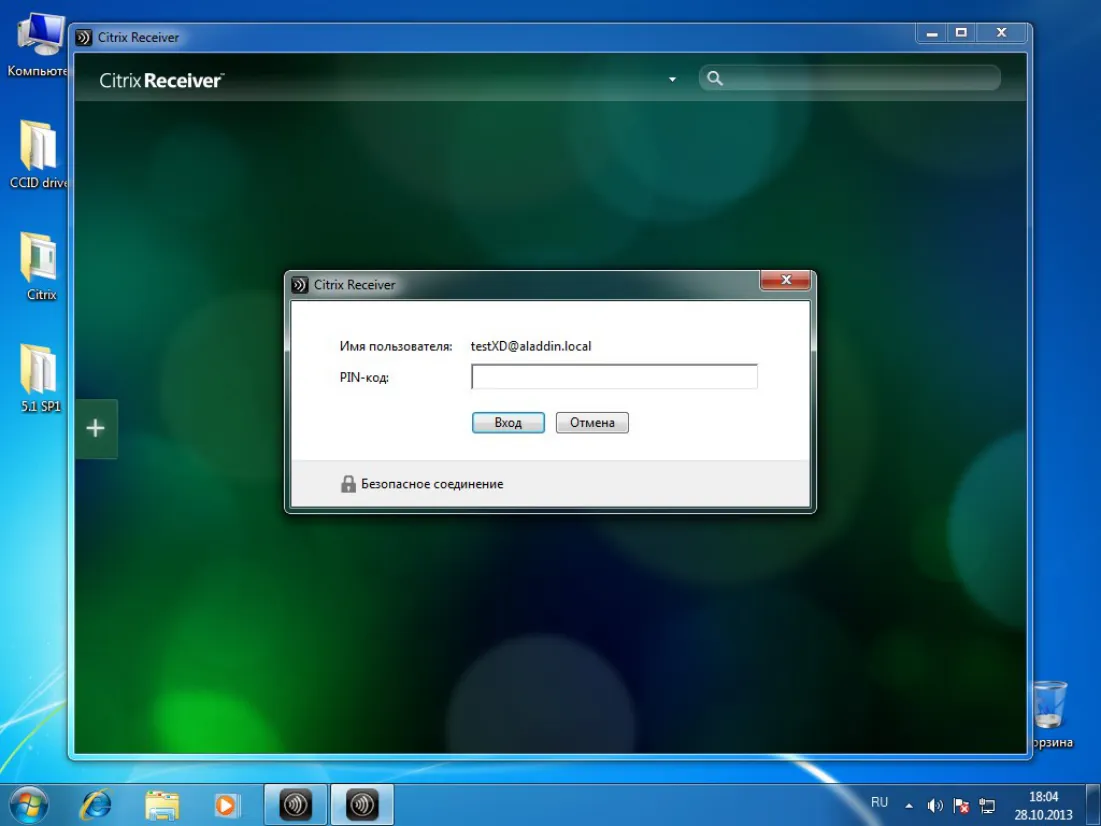
Task: Switch to second Citrix Receiver taskbar button
Action: [x=362, y=805]
